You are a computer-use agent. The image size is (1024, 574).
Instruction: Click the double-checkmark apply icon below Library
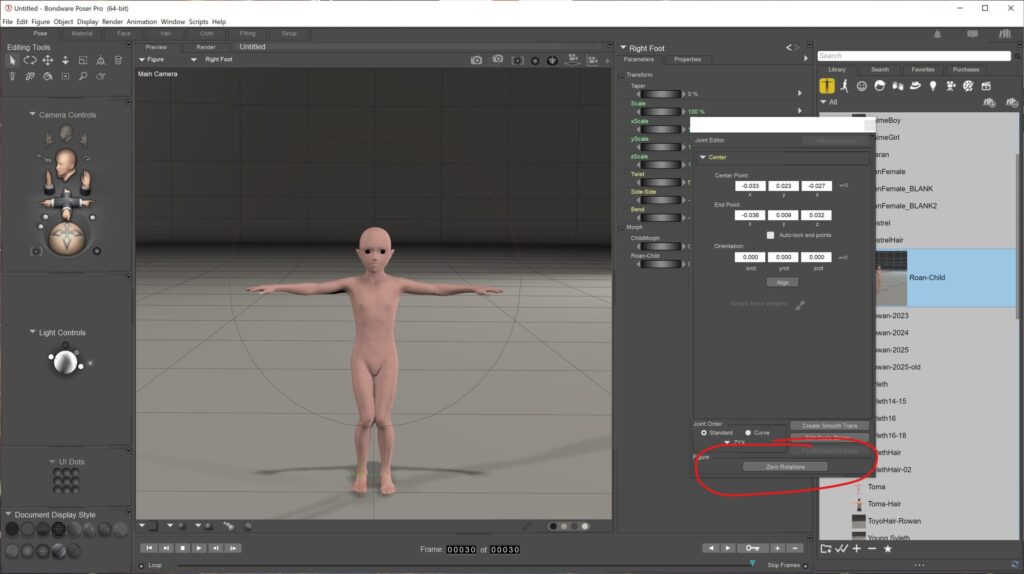pyautogui.click(x=842, y=549)
